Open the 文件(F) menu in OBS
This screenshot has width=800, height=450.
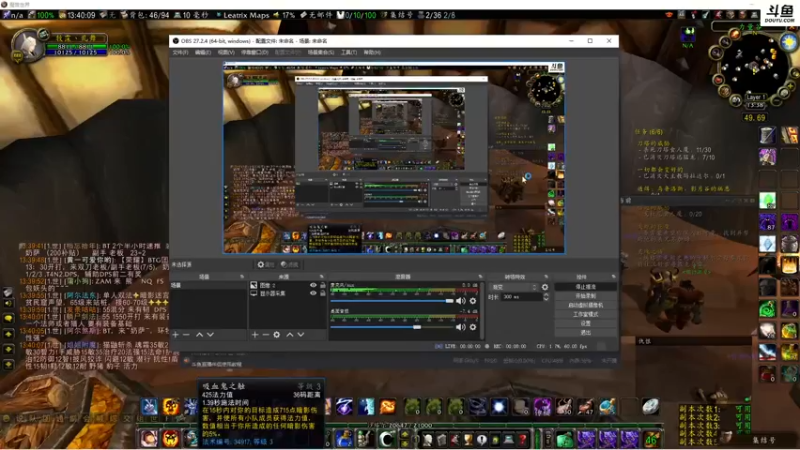click(180, 52)
